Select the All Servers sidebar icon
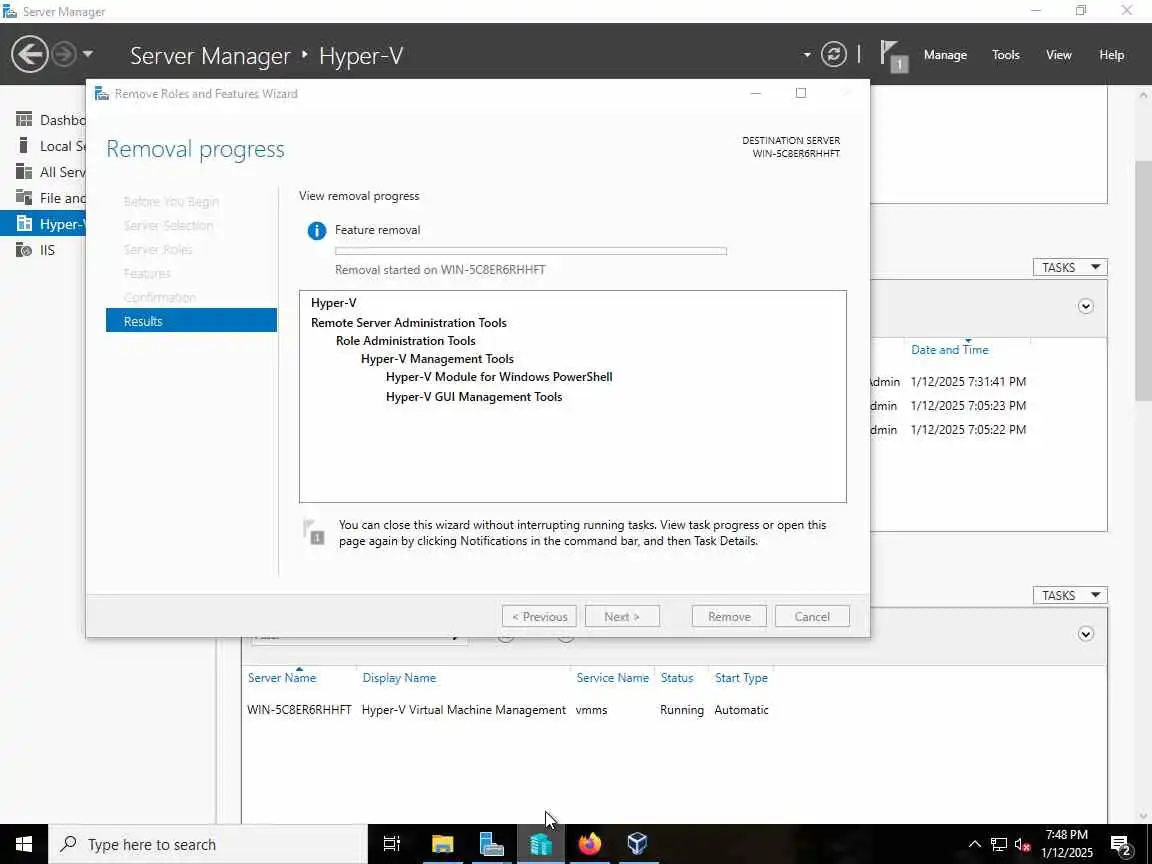1152x864 pixels. click(x=24, y=172)
